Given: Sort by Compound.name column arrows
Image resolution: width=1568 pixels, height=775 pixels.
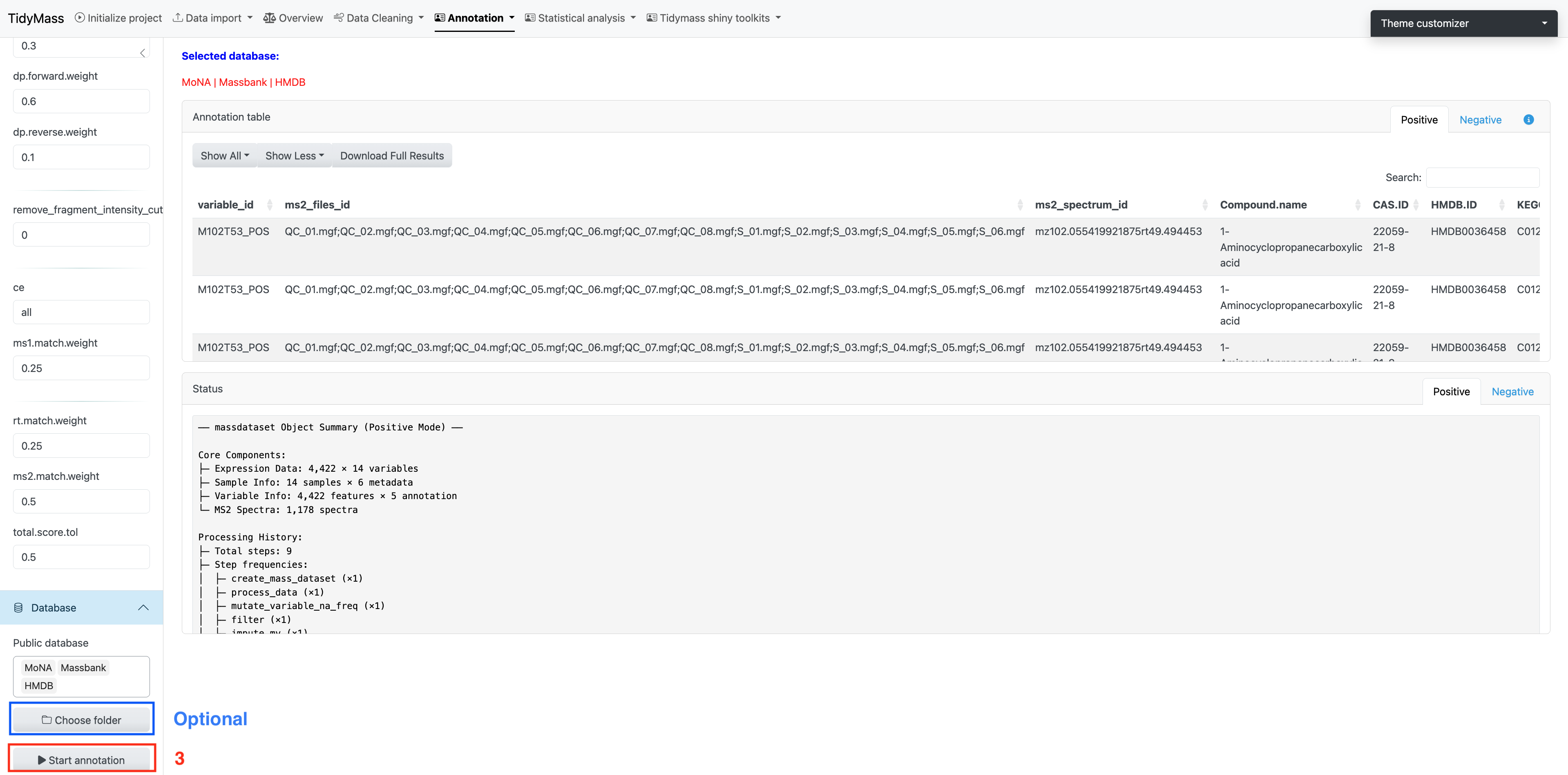Looking at the screenshot, I should (x=1358, y=205).
